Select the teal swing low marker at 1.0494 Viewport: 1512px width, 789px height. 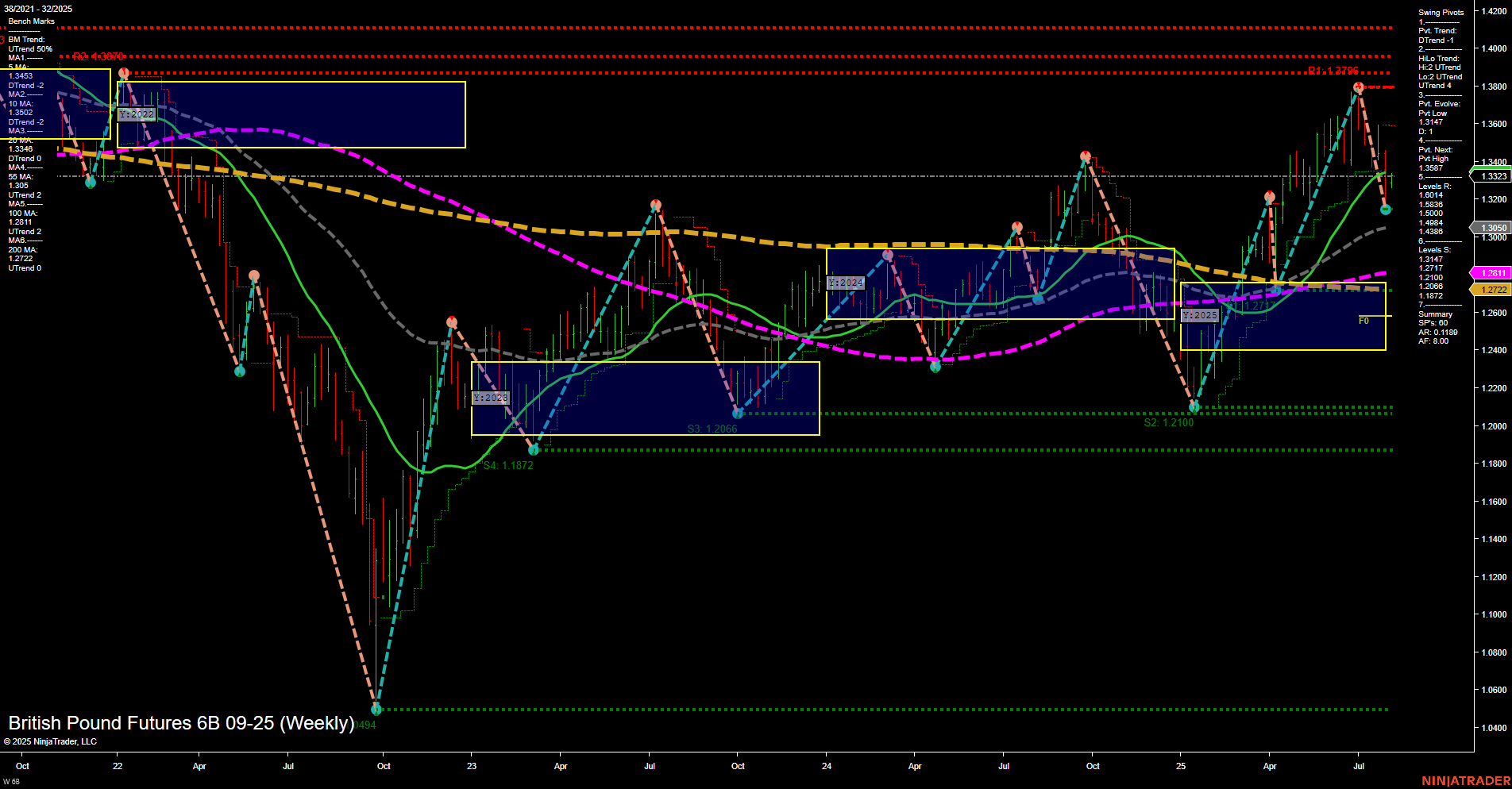pyautogui.click(x=376, y=709)
